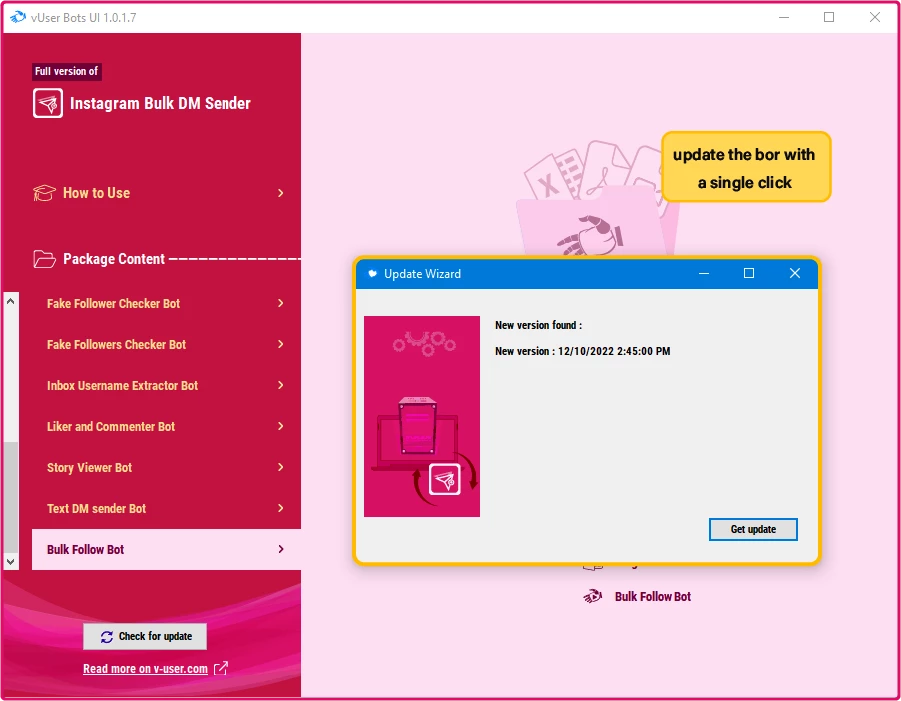Screen dimensions: 901x701
Task: Click the Instagram Bulk DM Sender logo icon
Action: (48, 103)
